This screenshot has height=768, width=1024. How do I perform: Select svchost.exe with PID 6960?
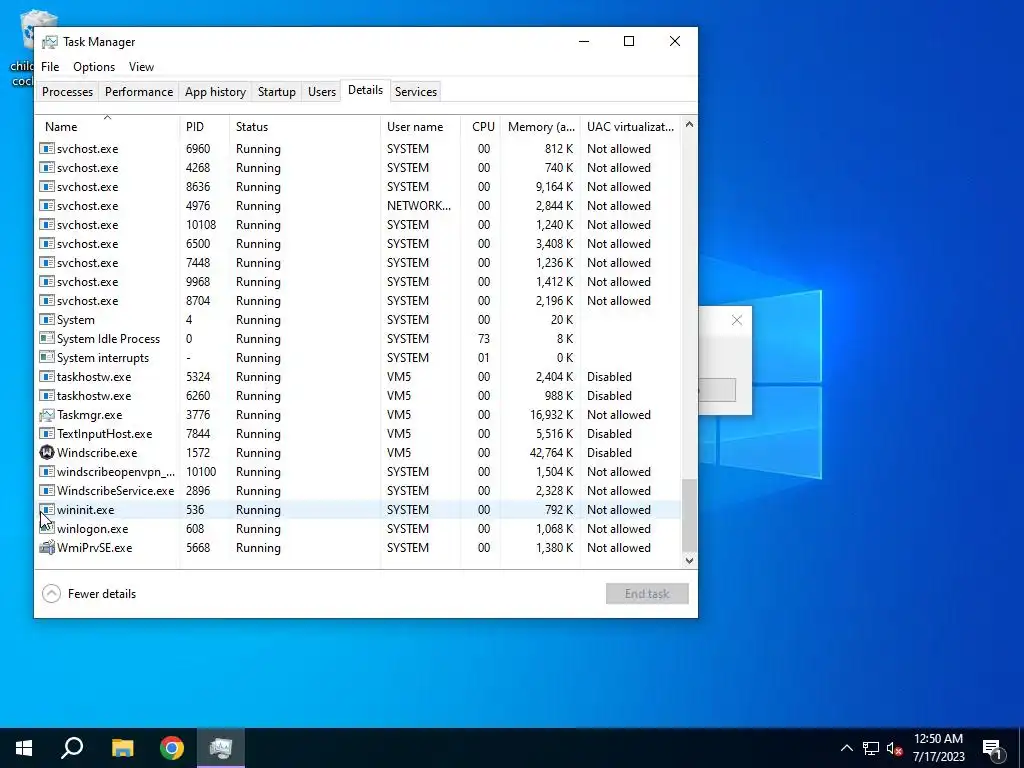coord(359,149)
